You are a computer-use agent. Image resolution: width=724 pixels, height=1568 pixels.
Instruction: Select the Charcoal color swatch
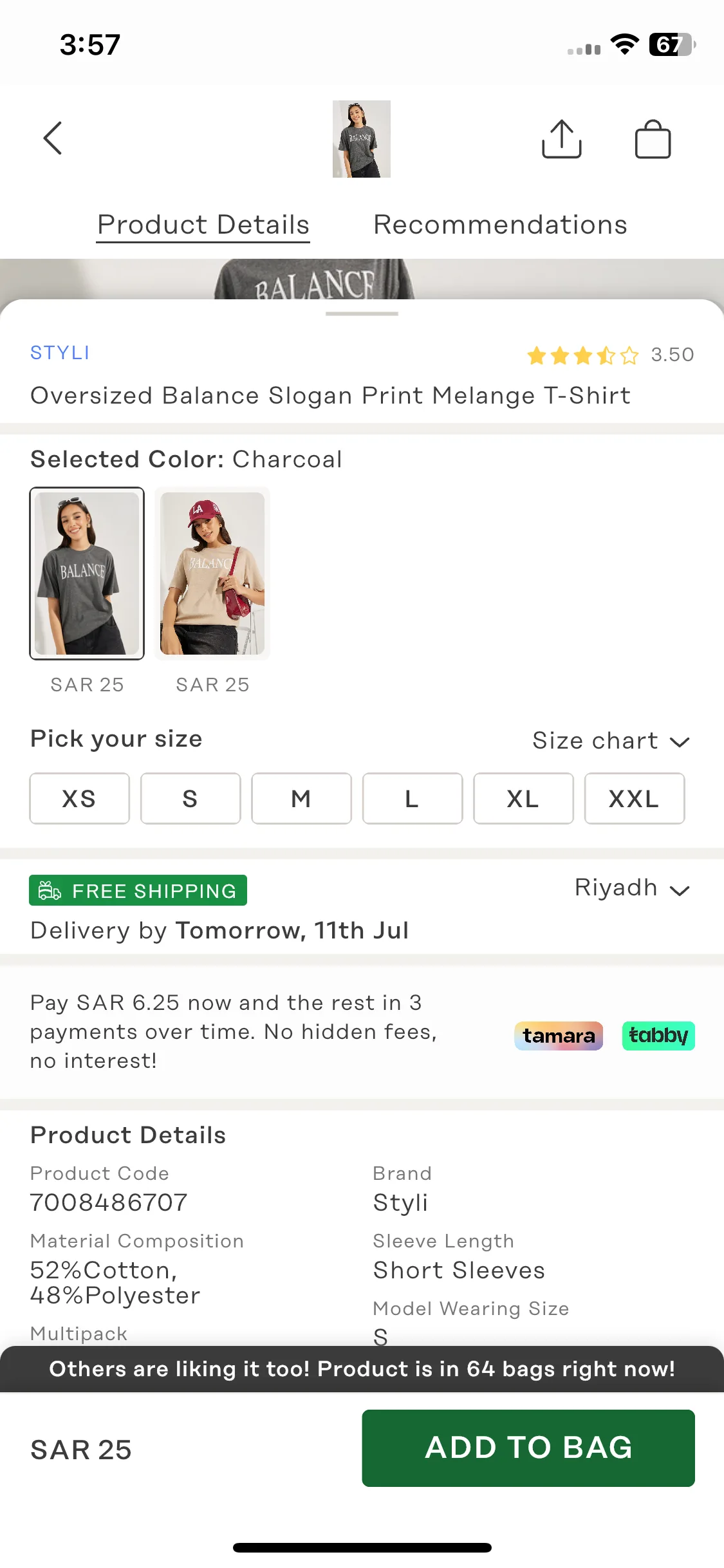tap(87, 574)
